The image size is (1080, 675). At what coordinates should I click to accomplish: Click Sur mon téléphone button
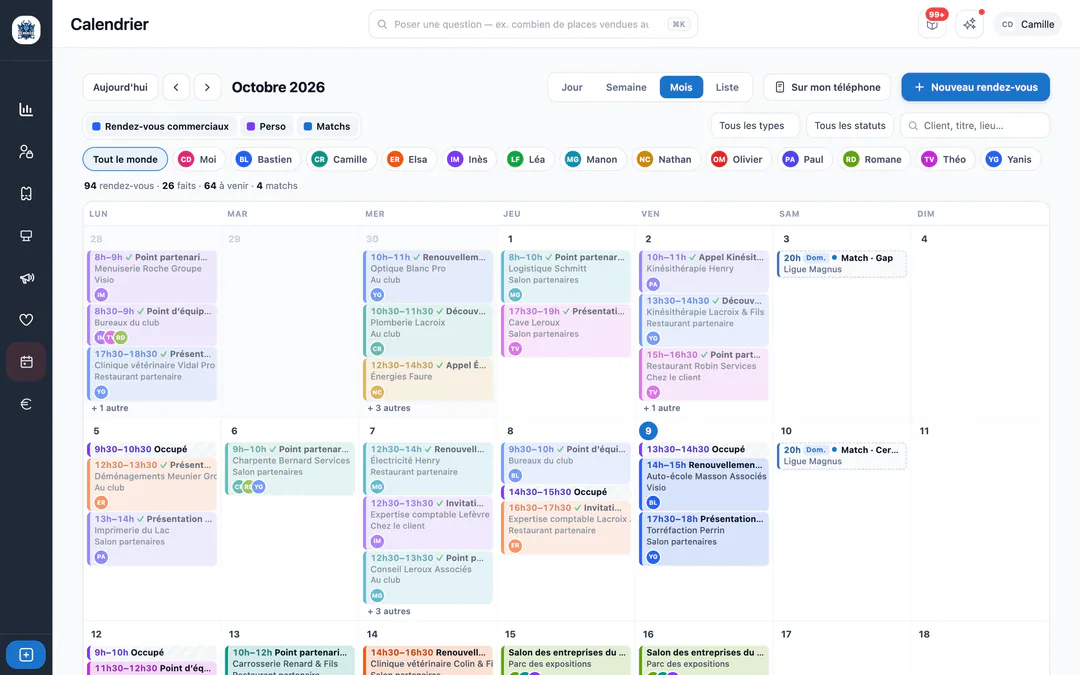coord(827,87)
